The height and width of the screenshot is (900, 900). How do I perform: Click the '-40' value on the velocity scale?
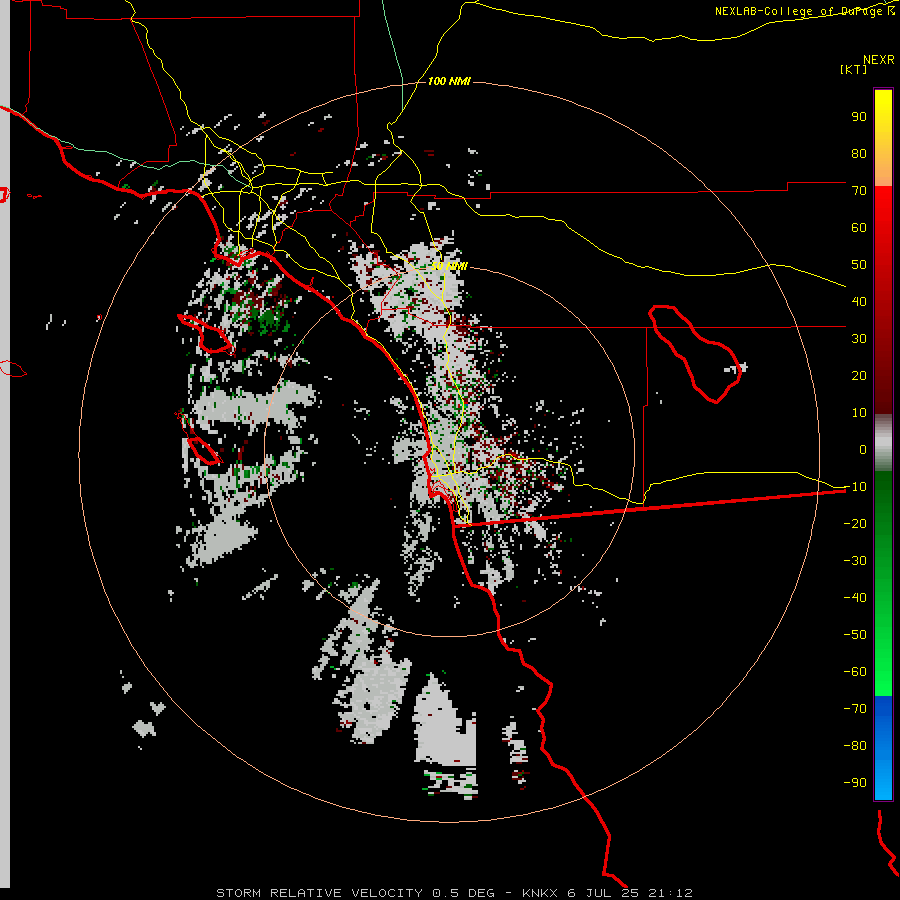(855, 598)
